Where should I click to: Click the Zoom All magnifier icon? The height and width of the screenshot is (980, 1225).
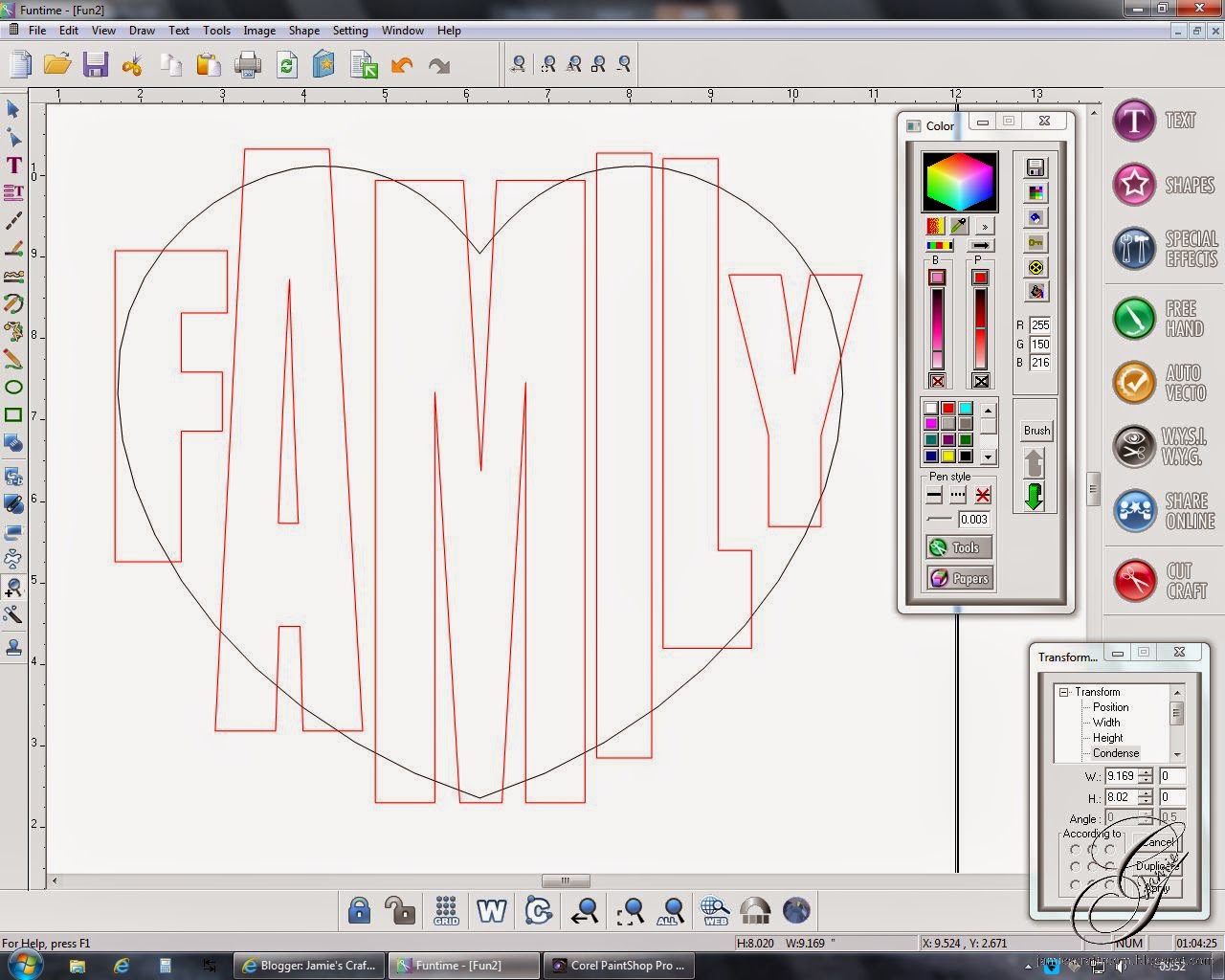click(x=671, y=910)
